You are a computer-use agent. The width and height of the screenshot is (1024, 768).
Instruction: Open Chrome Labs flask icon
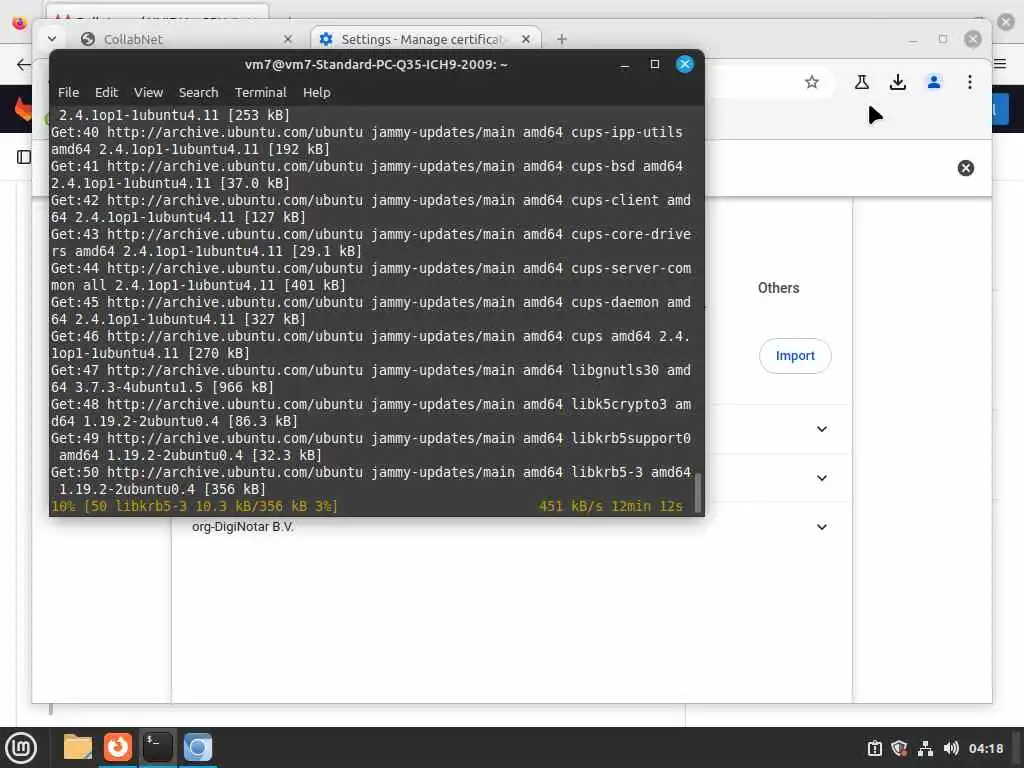861,82
